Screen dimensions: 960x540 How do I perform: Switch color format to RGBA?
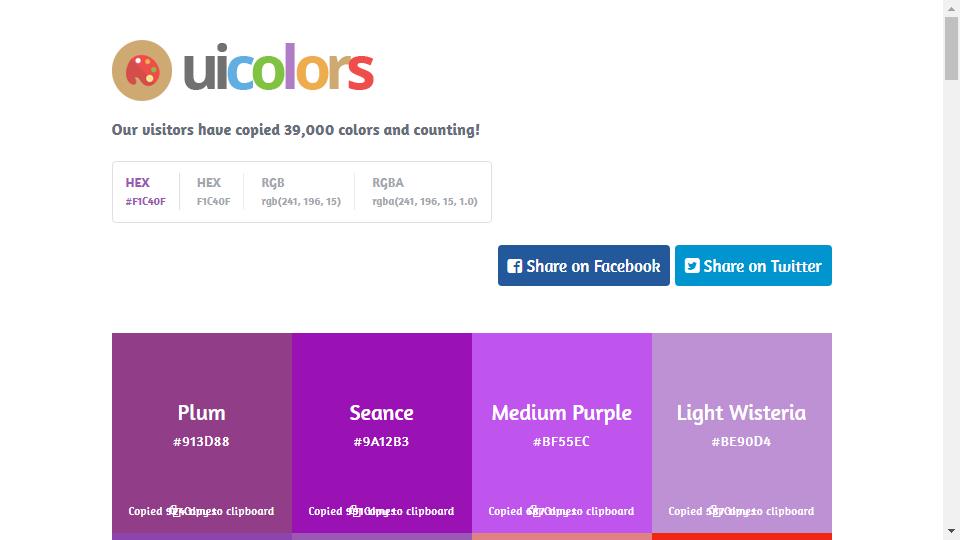(424, 192)
